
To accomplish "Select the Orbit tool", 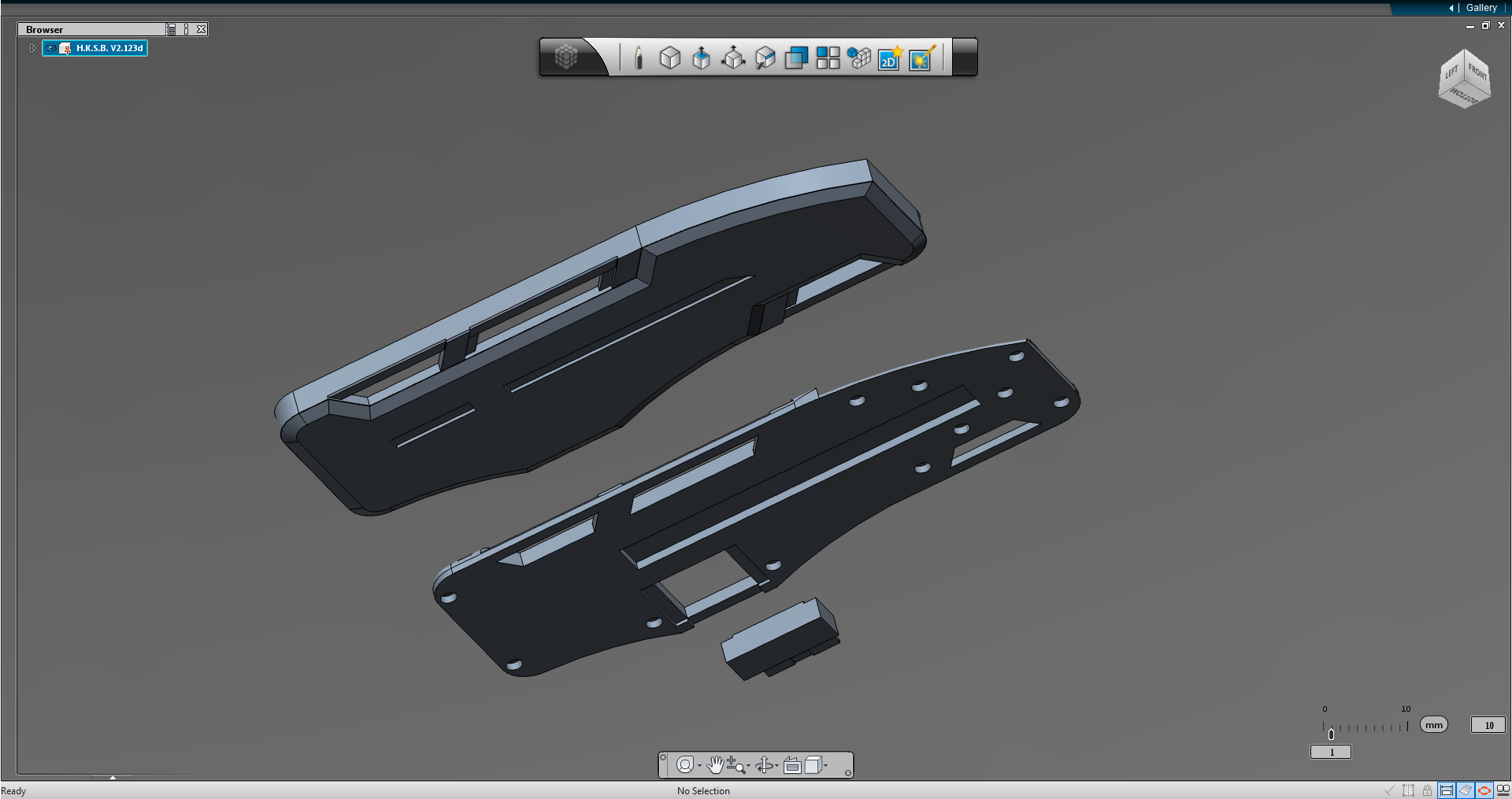I will coord(764,765).
